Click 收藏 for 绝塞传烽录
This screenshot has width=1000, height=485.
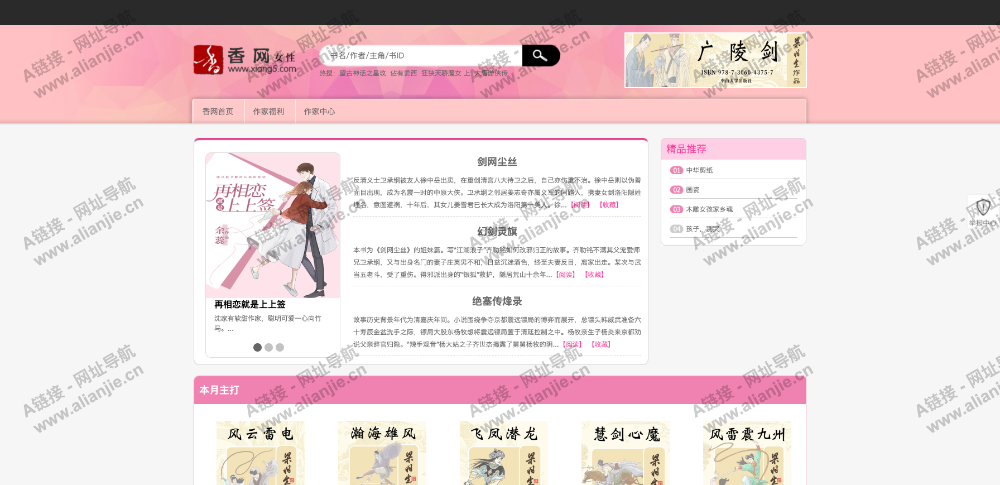(x=601, y=344)
